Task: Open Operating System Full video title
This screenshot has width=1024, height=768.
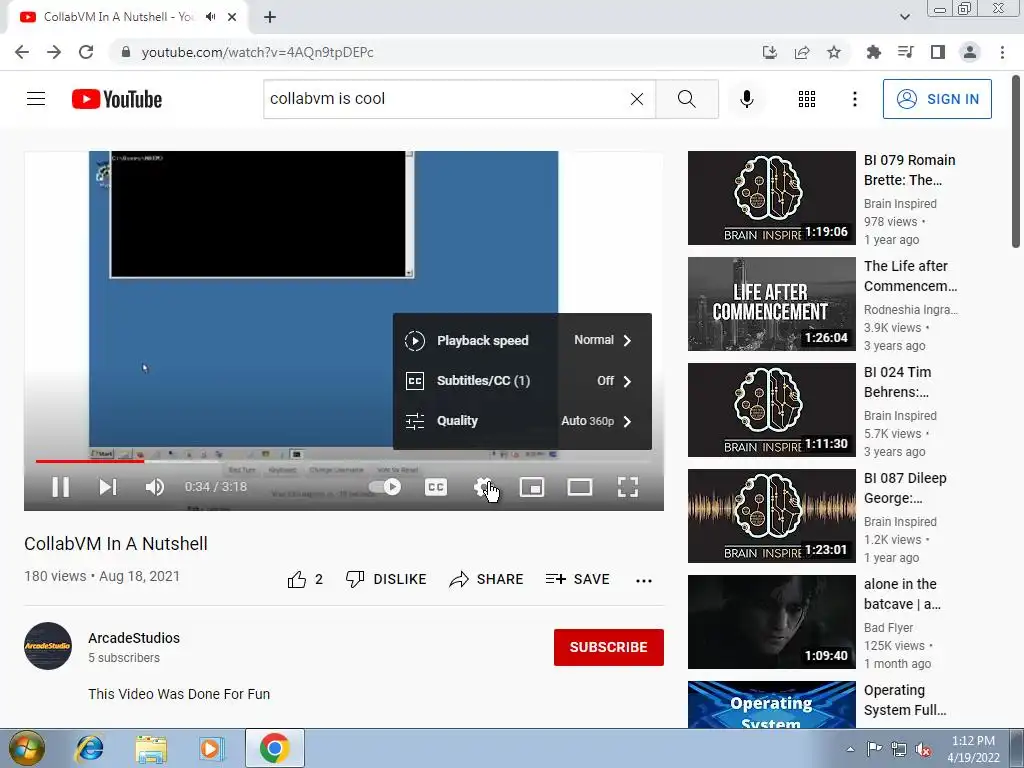Action: [x=904, y=700]
